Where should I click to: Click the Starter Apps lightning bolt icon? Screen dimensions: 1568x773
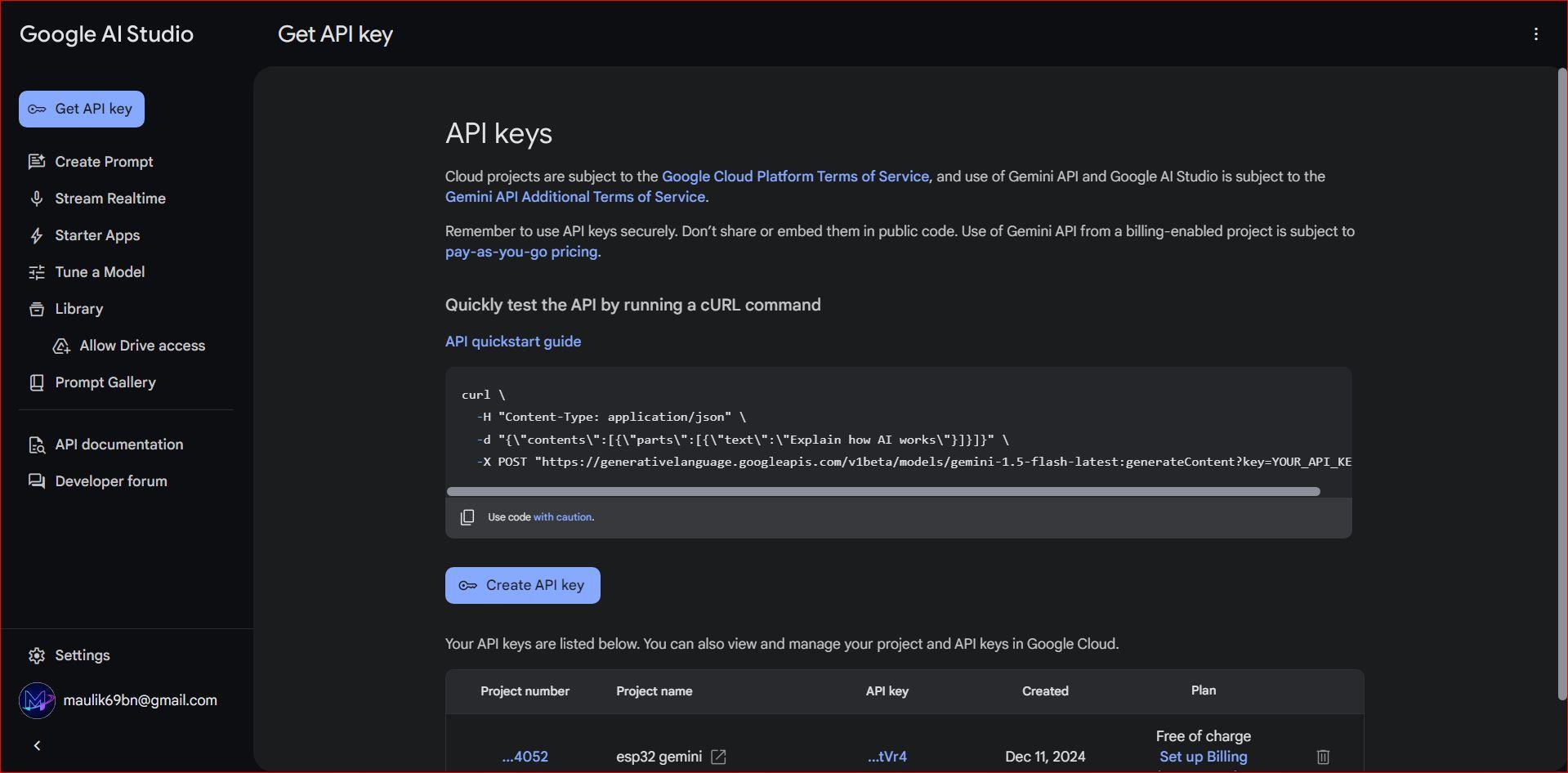coord(37,235)
